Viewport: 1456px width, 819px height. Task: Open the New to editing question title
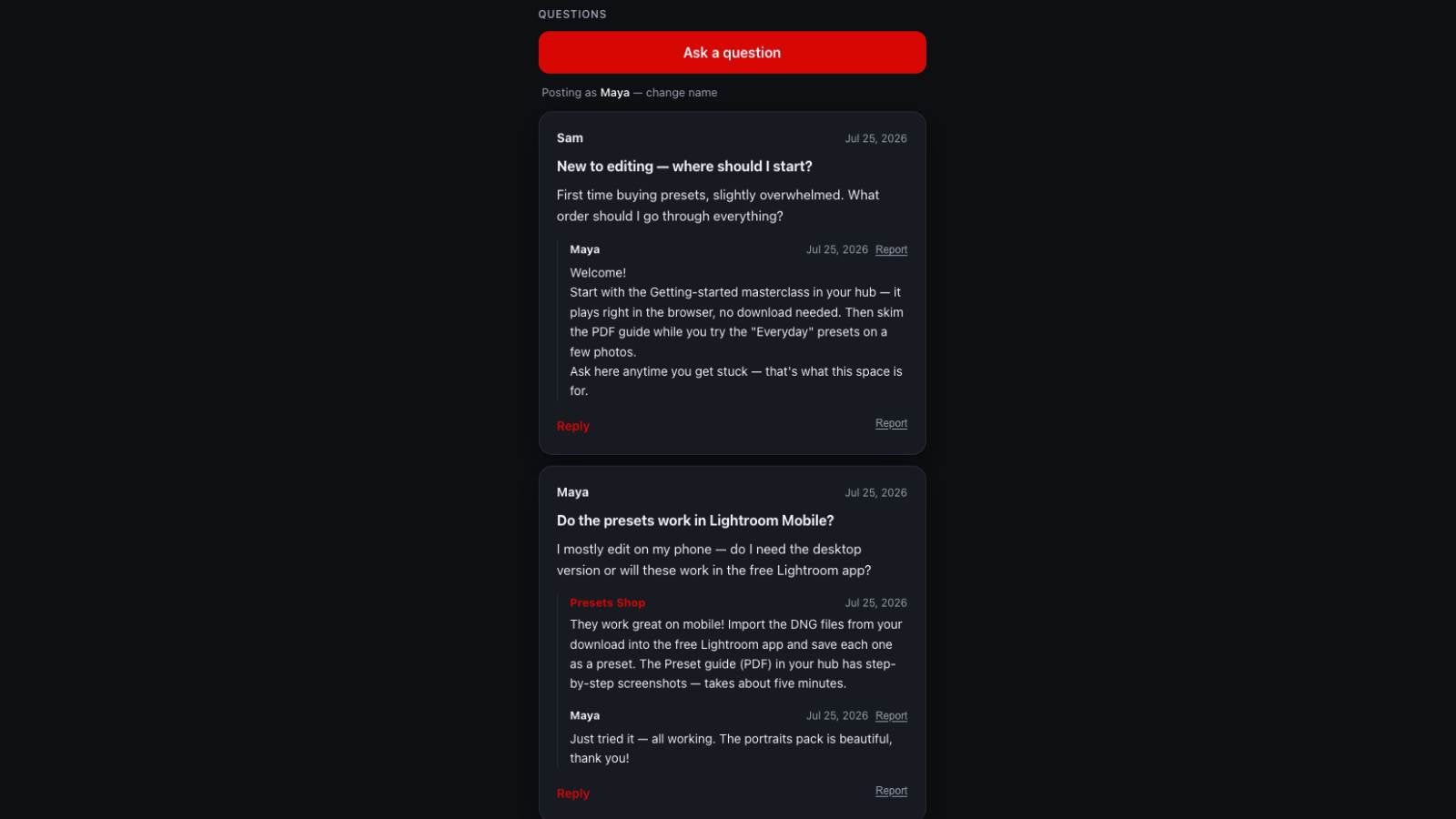(x=684, y=167)
